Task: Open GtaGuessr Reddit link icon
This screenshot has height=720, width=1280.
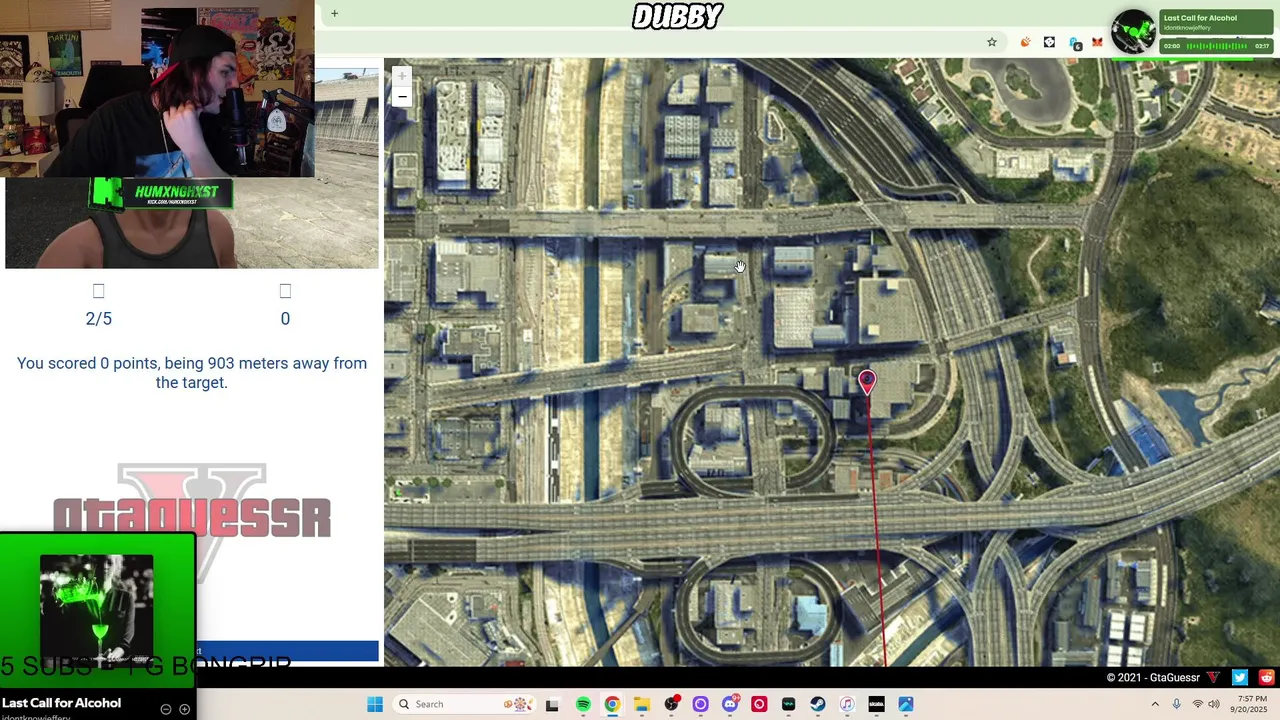Action: pyautogui.click(x=1267, y=677)
